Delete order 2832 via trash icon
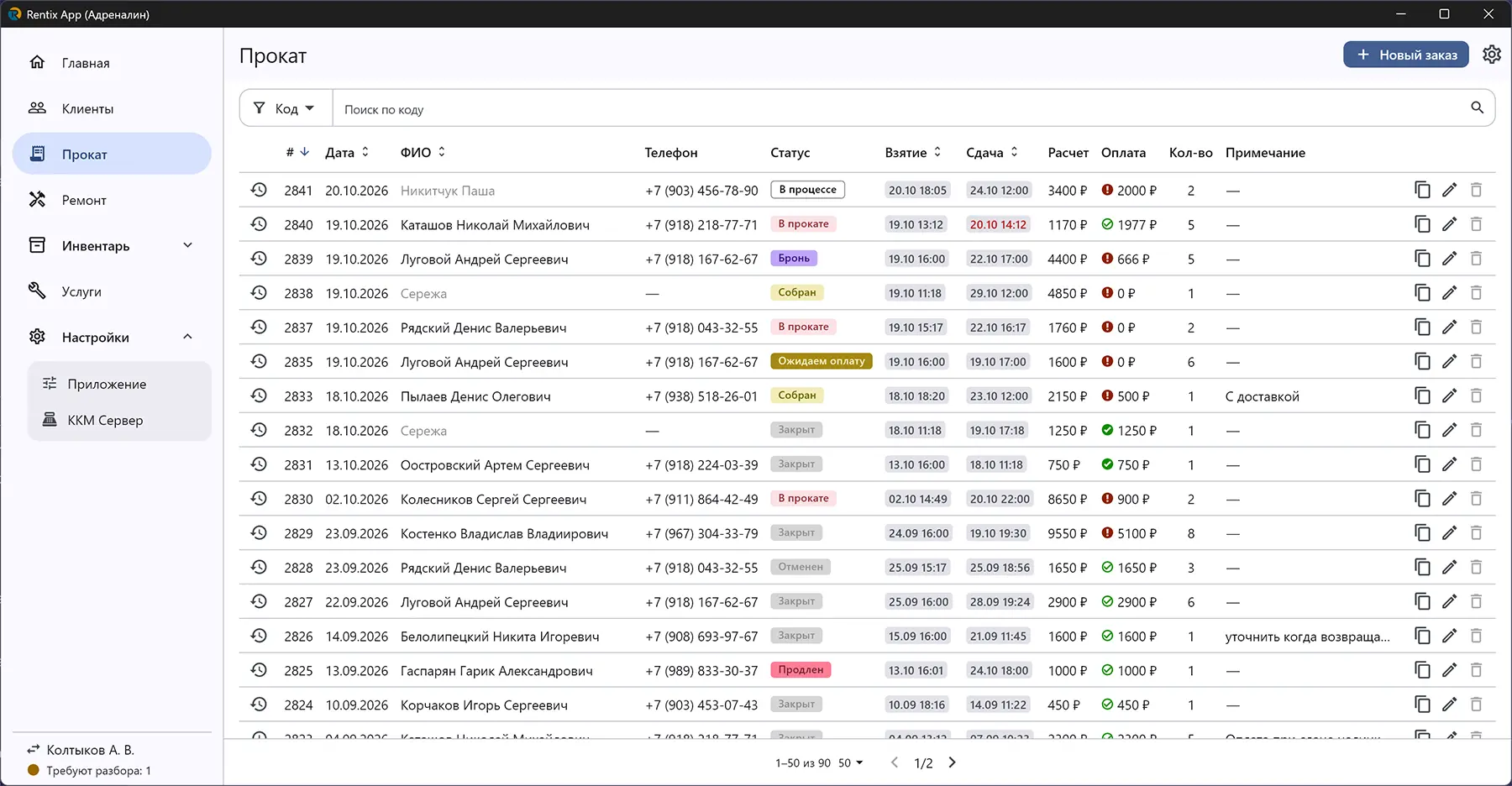 pyautogui.click(x=1476, y=430)
